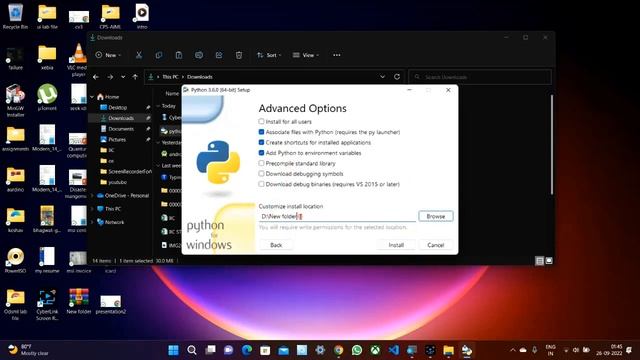
Task: Open Microsoft Edge from the taskbar
Action: click(247, 350)
